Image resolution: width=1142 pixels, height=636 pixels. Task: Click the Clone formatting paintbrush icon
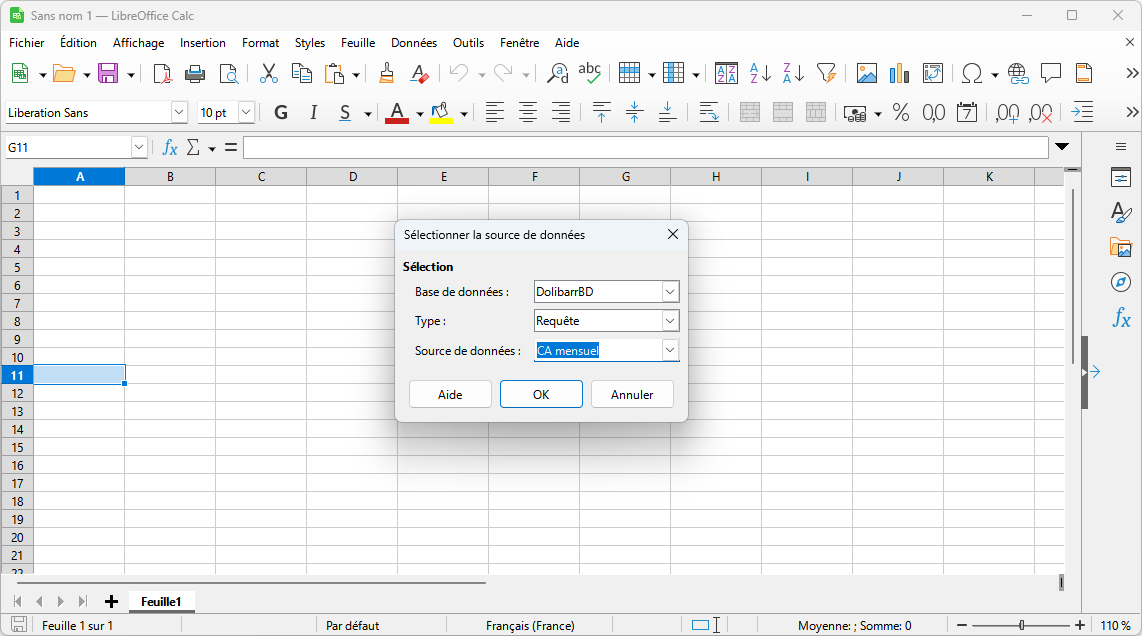click(387, 73)
